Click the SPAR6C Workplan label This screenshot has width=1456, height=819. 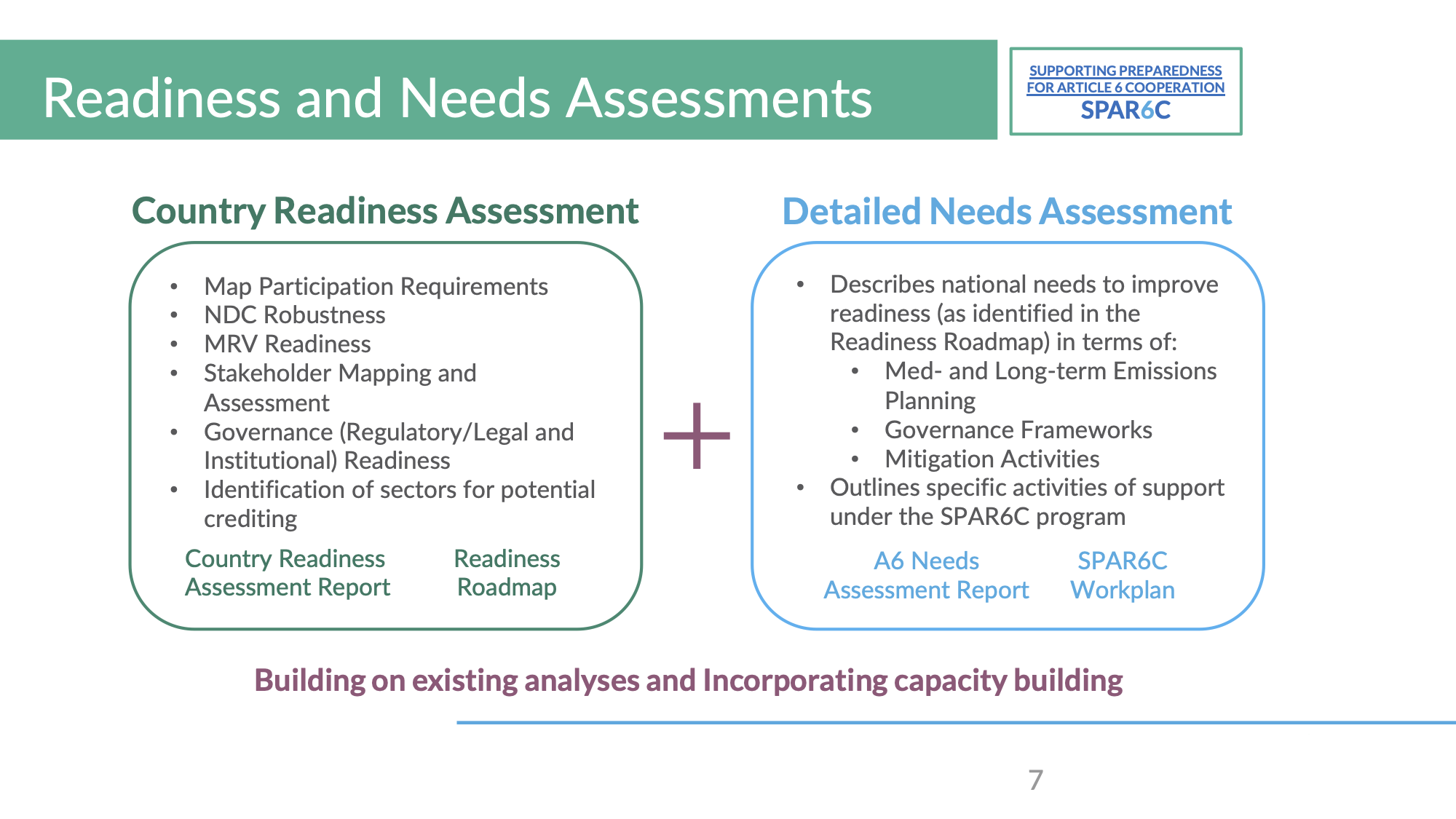pos(1123,575)
